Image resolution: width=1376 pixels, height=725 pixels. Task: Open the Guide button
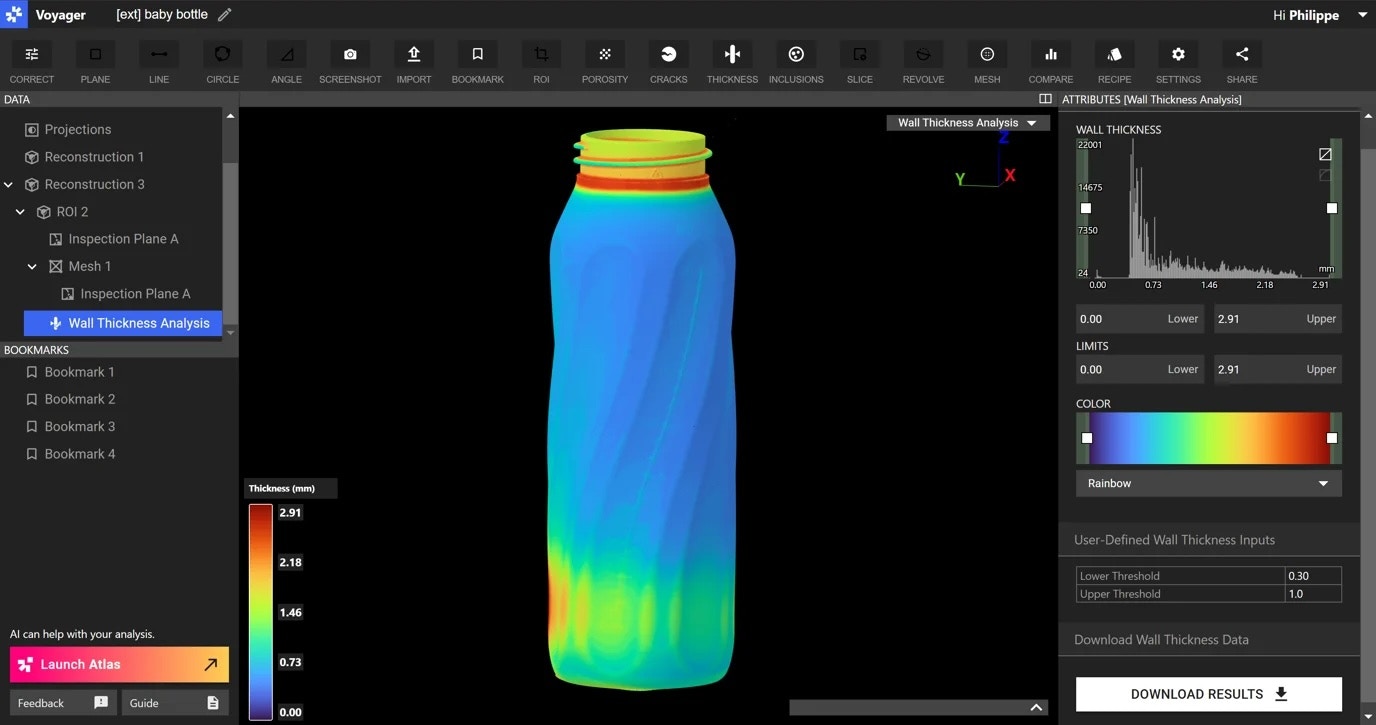coord(175,703)
